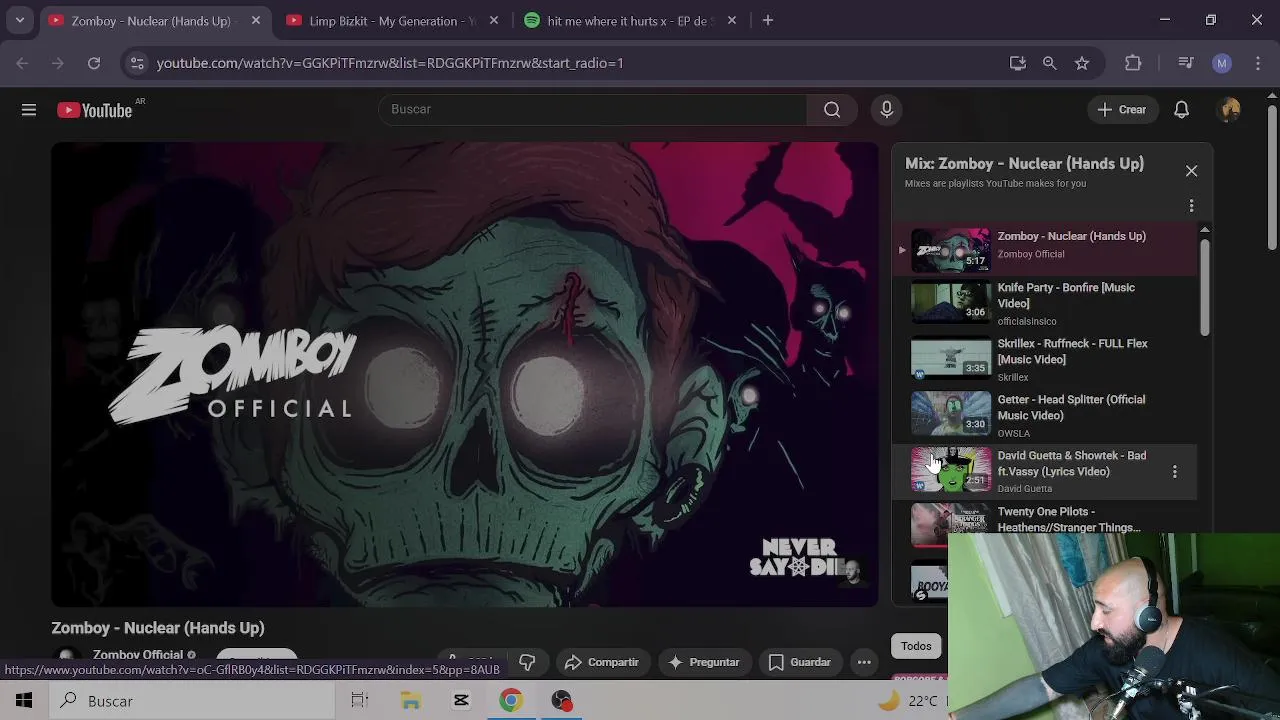
Task: Switch to Spotify hit me where it hurts tab
Action: (630, 20)
